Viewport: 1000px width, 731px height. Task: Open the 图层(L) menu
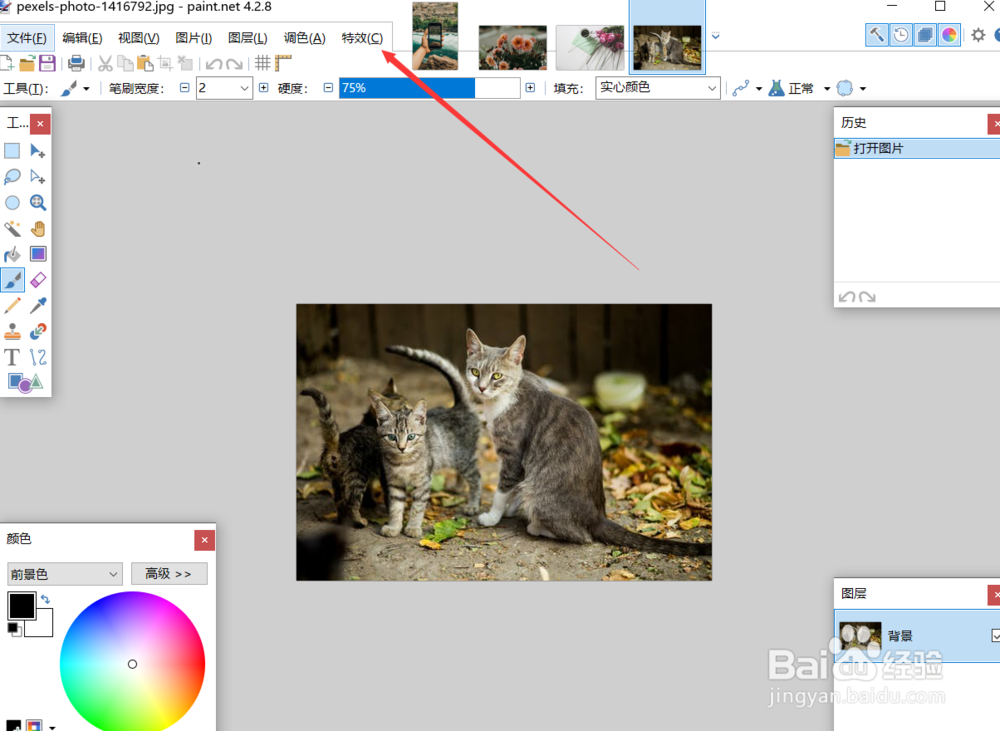247,38
